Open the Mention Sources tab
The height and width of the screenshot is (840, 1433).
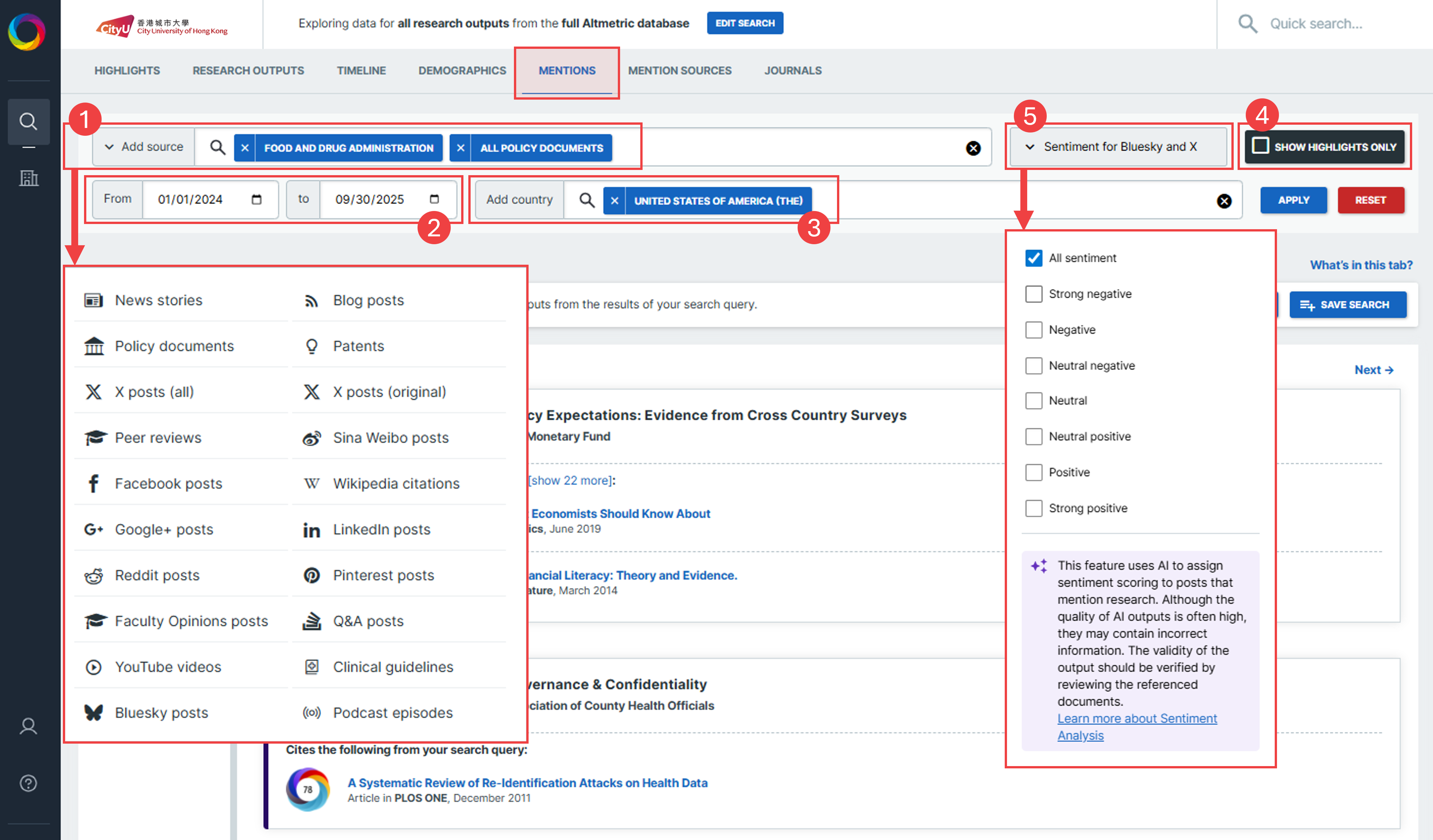click(x=680, y=70)
